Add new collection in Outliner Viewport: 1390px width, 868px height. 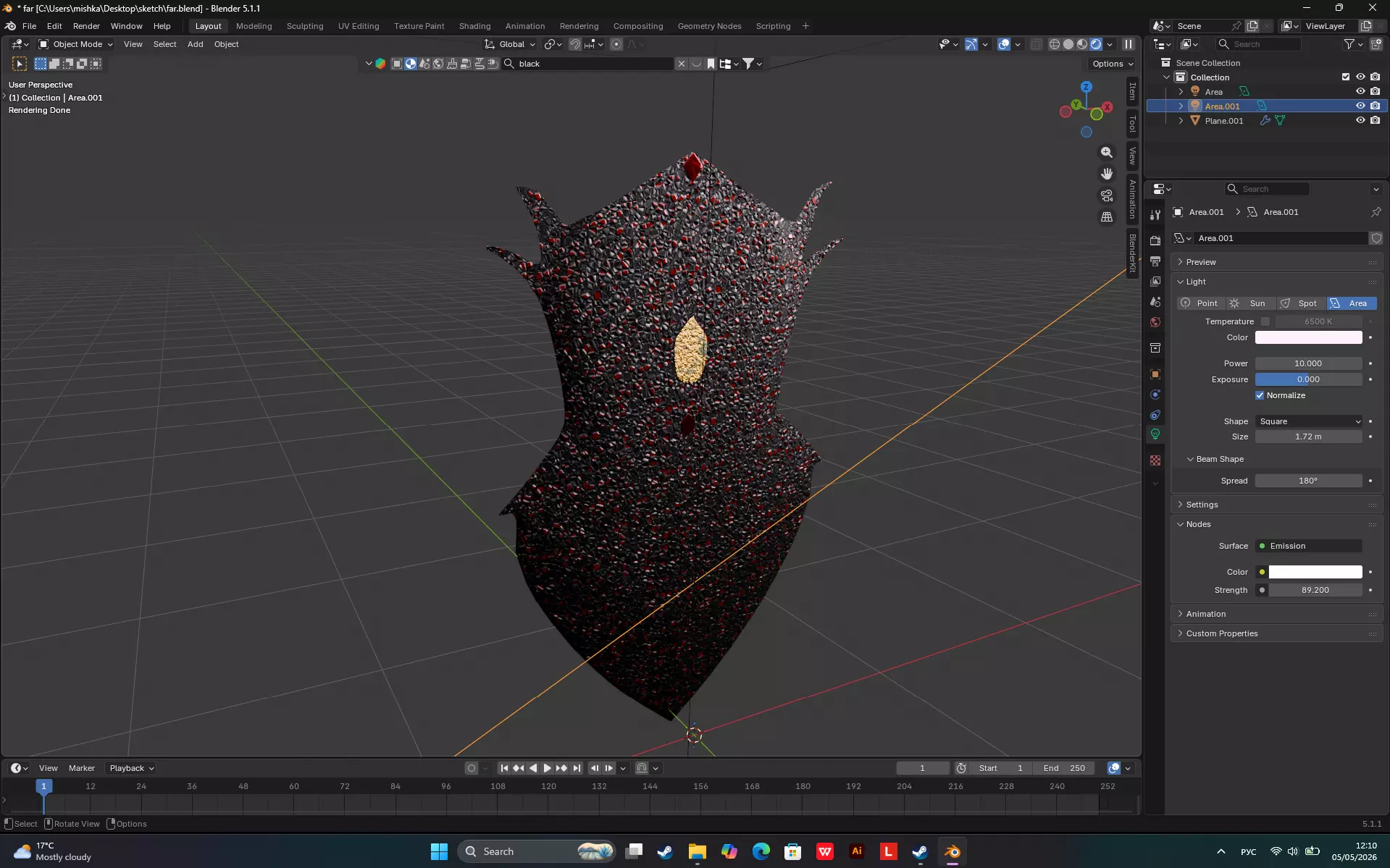point(1376,44)
